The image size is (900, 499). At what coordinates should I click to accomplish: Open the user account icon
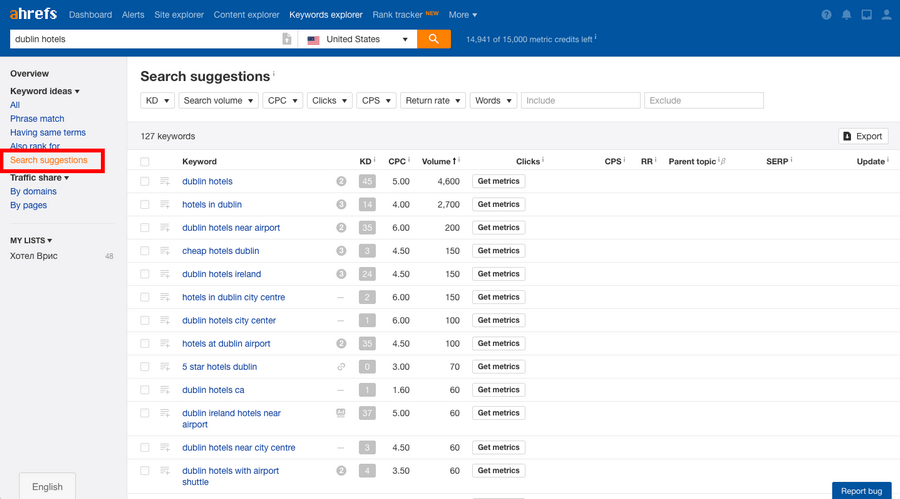point(886,15)
